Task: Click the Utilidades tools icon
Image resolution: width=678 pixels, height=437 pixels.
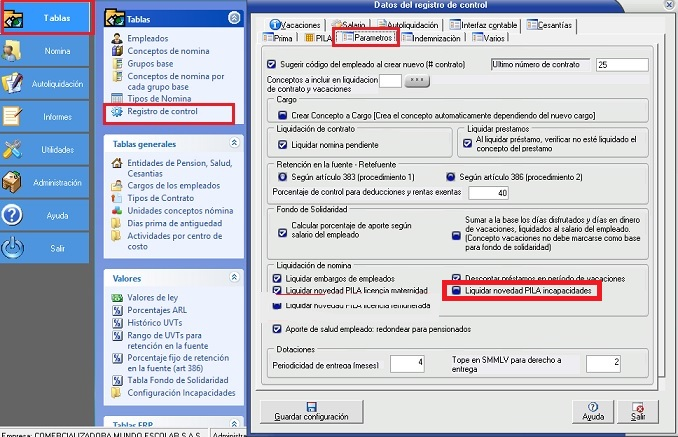Action: pyautogui.click(x=14, y=149)
